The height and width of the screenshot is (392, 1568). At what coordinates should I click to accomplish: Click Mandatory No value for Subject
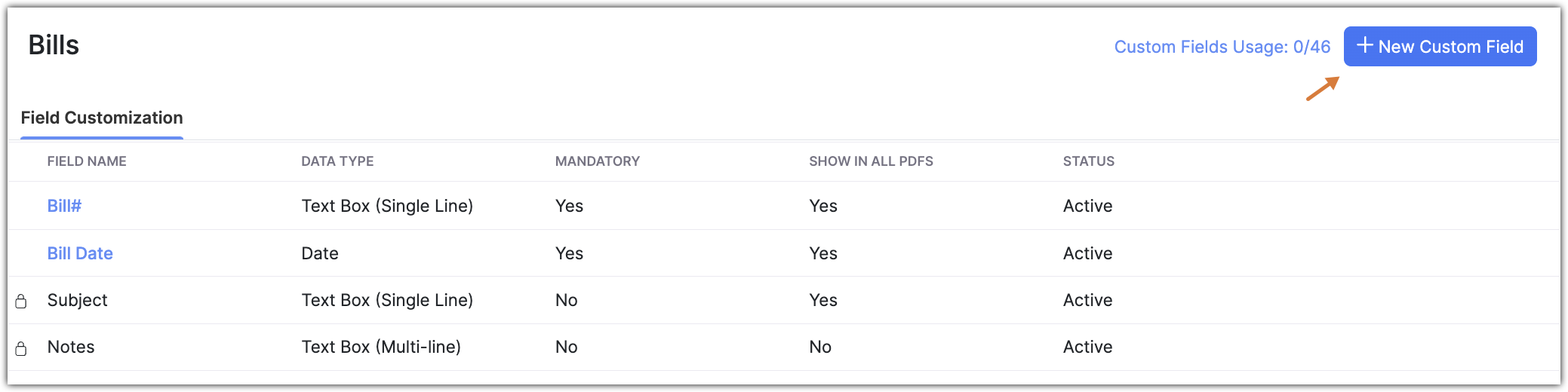(566, 300)
